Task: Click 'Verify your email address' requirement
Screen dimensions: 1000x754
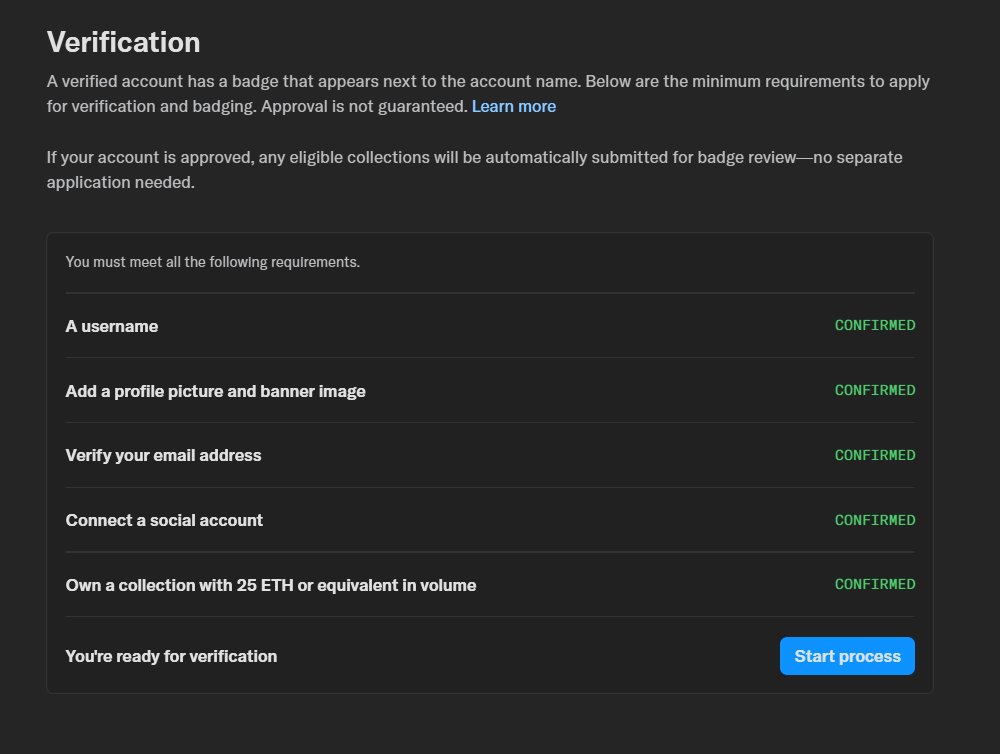Action: pyautogui.click(x=163, y=455)
